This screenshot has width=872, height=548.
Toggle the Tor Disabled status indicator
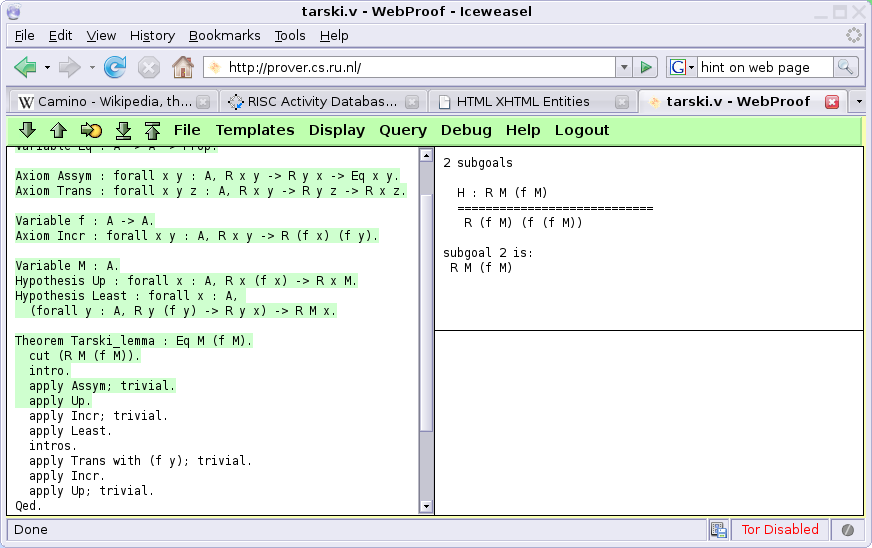(x=779, y=530)
